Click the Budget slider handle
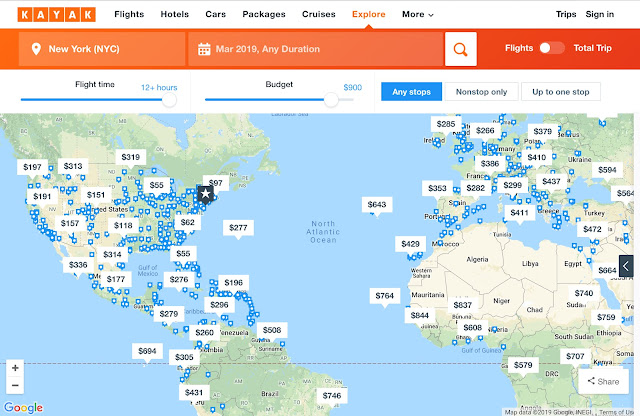 (331, 100)
